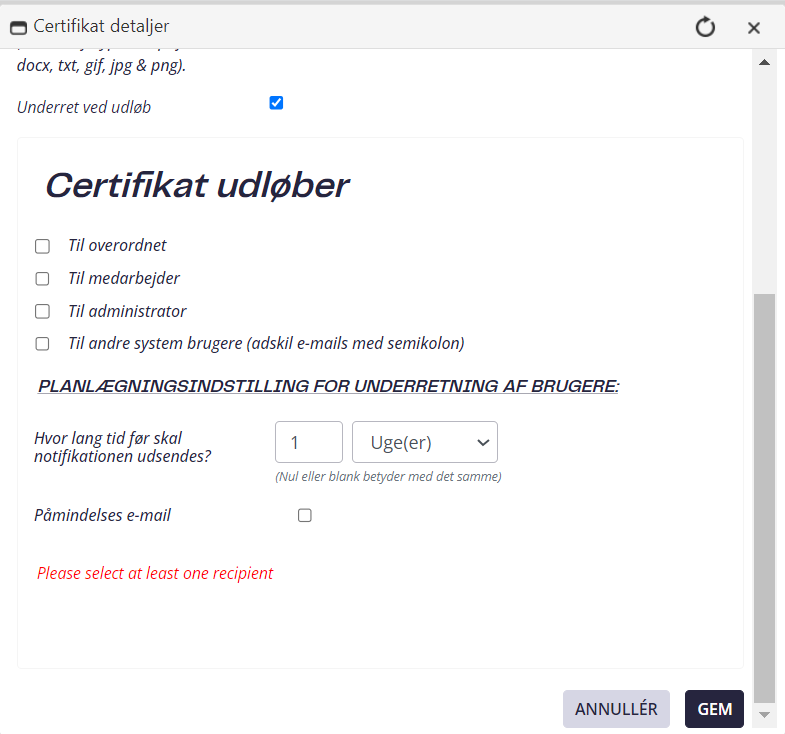
Task: Click the Til administrator label text
Action: pyautogui.click(x=128, y=311)
